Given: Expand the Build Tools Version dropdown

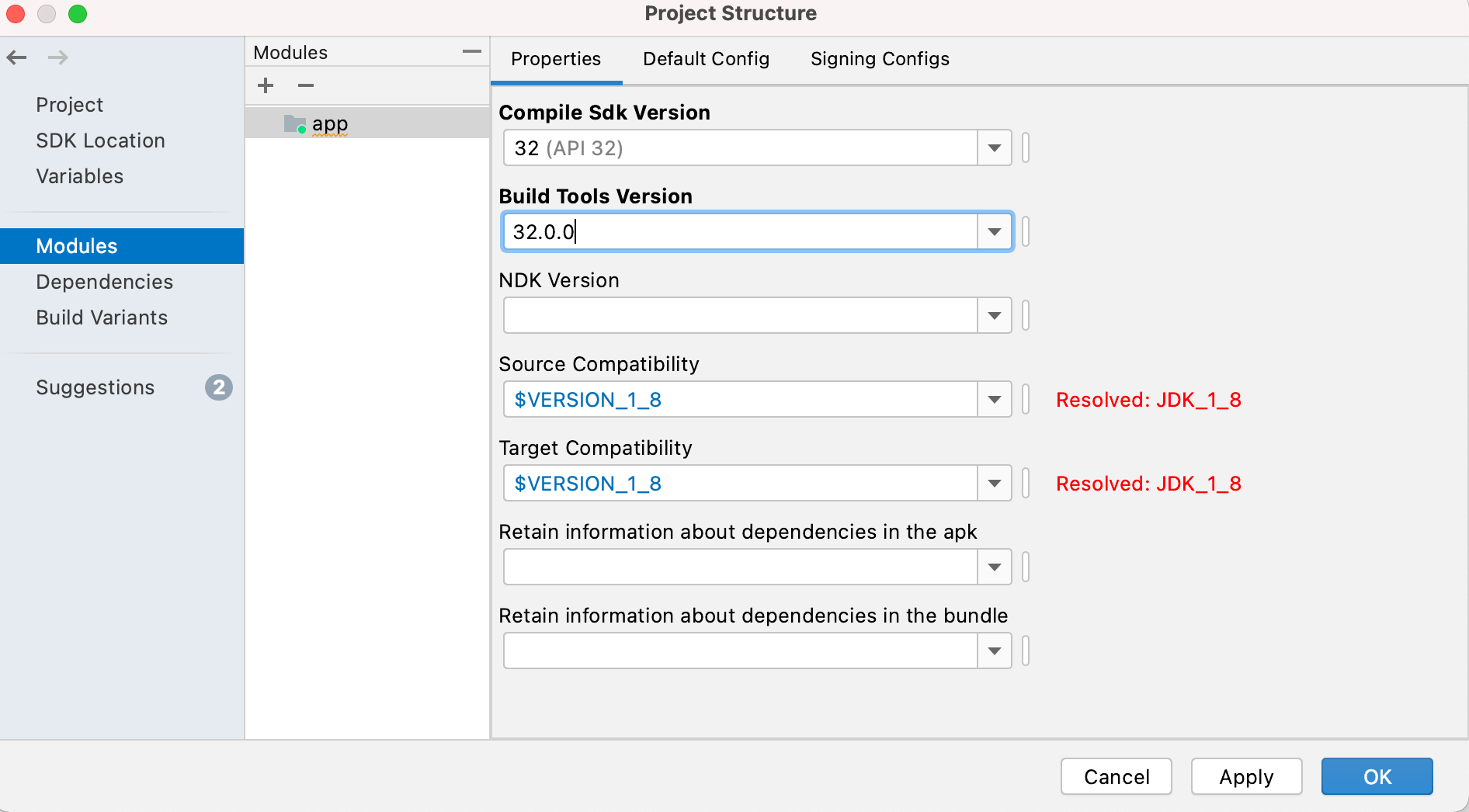Looking at the screenshot, I should pos(993,231).
